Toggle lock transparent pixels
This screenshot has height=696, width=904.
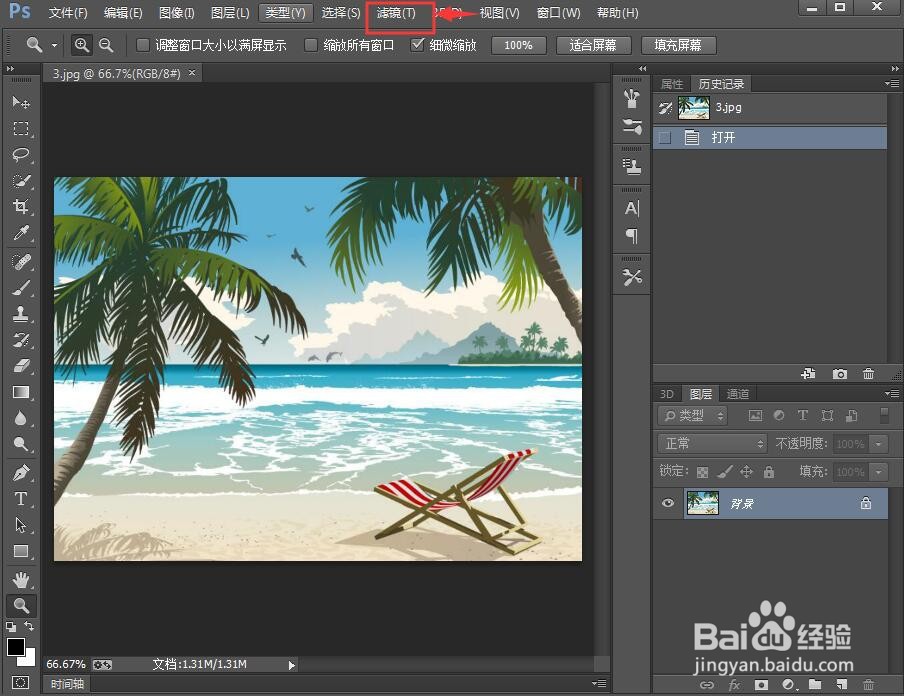click(x=702, y=472)
